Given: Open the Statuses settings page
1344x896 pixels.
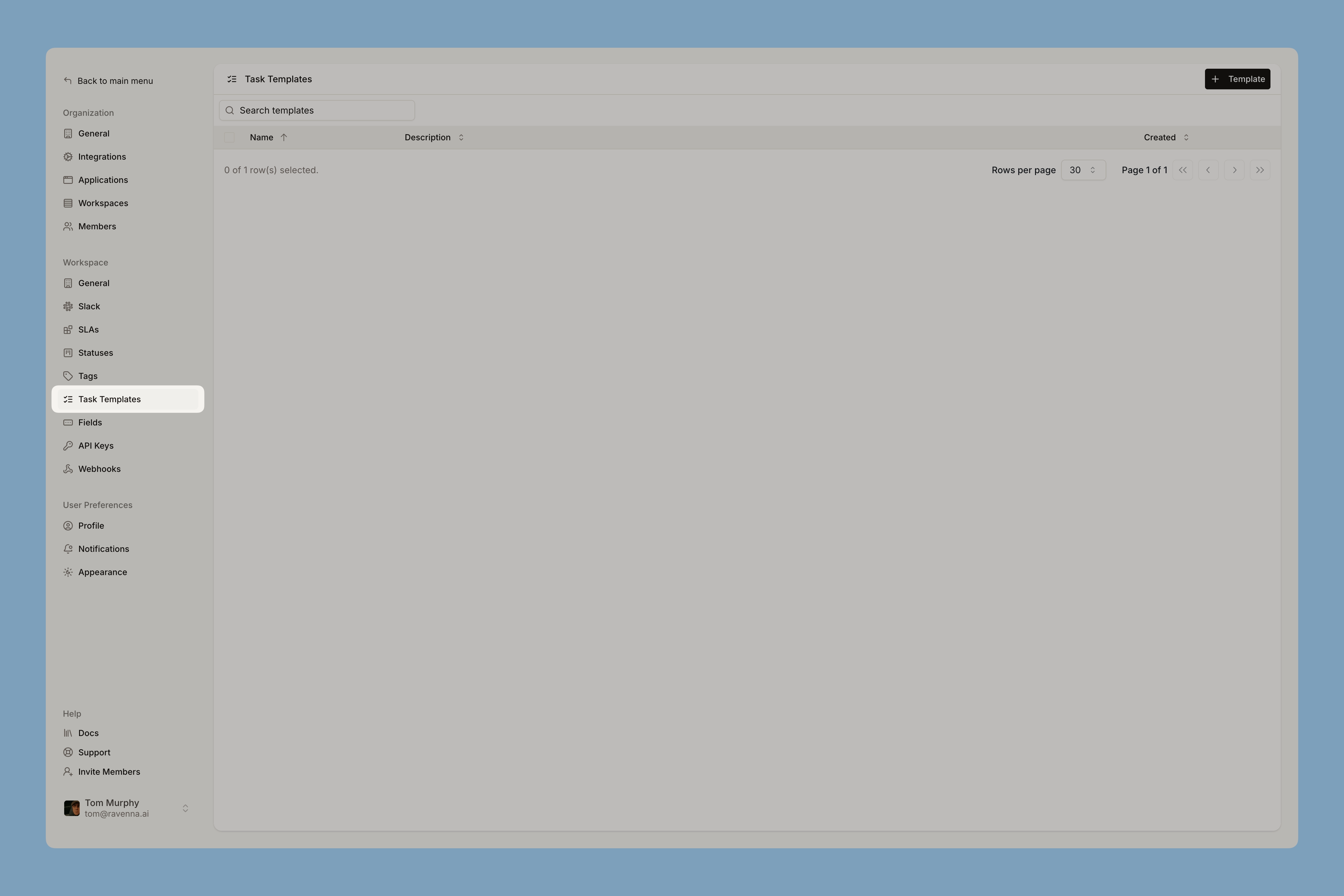Looking at the screenshot, I should [95, 353].
